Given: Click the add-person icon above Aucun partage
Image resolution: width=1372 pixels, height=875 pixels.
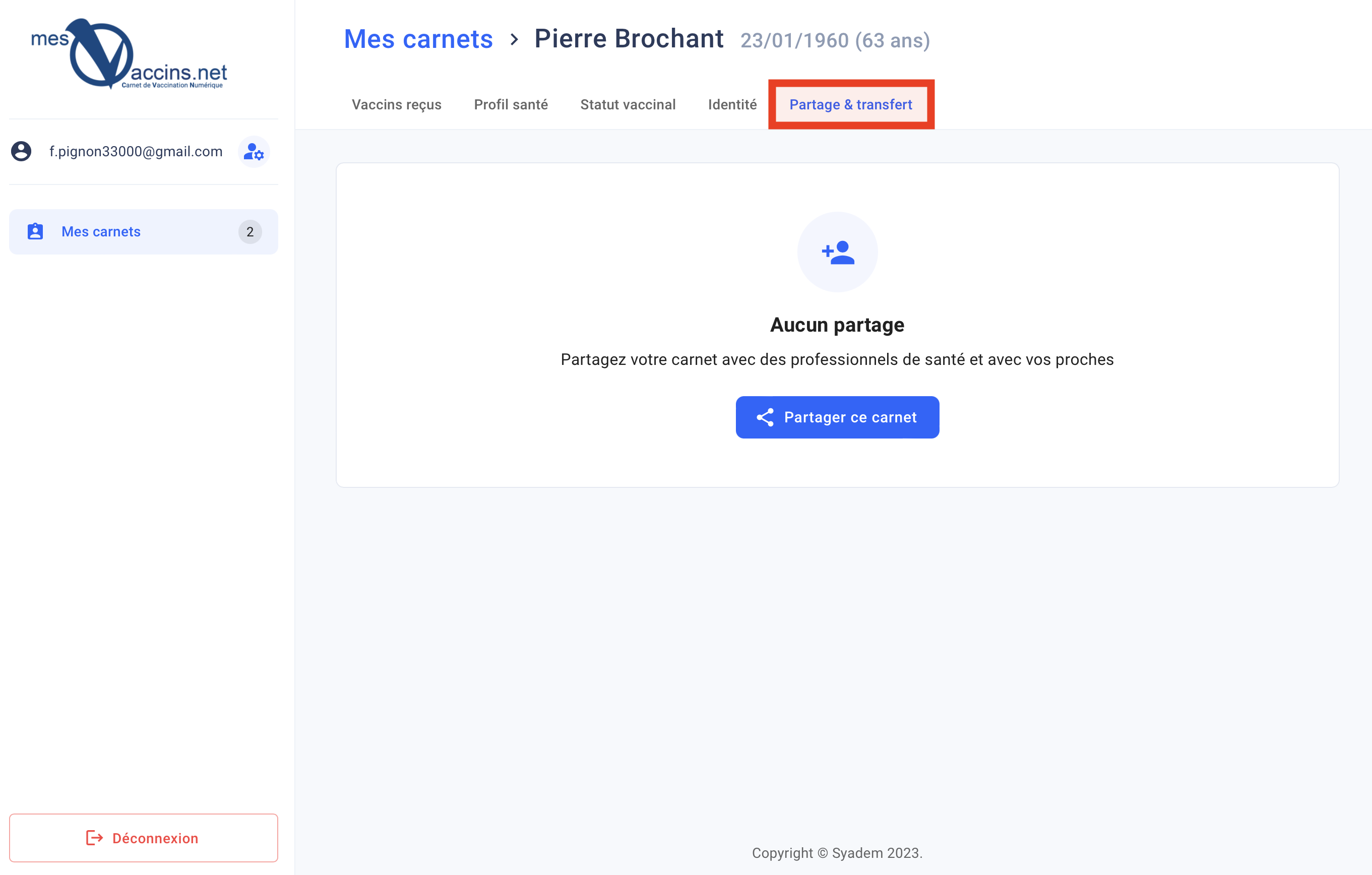Looking at the screenshot, I should point(837,253).
